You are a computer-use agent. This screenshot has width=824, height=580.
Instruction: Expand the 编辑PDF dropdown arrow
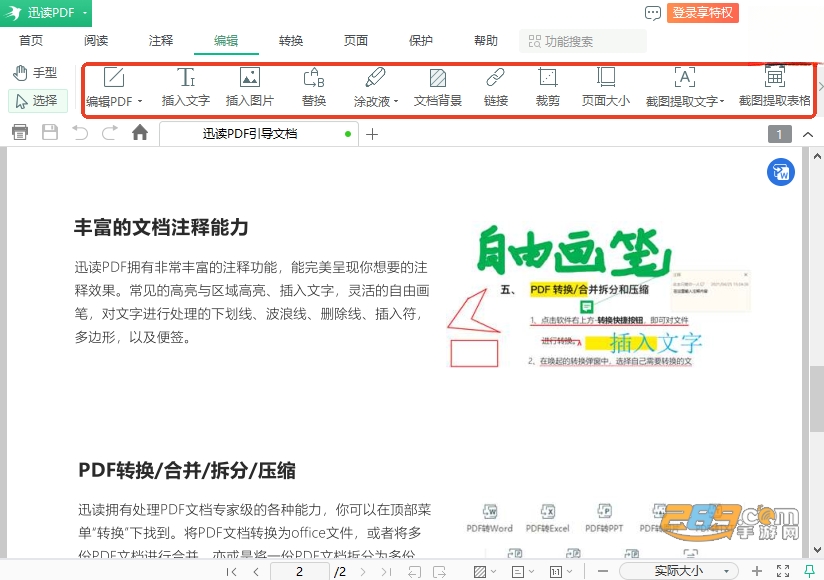[x=140, y=101]
